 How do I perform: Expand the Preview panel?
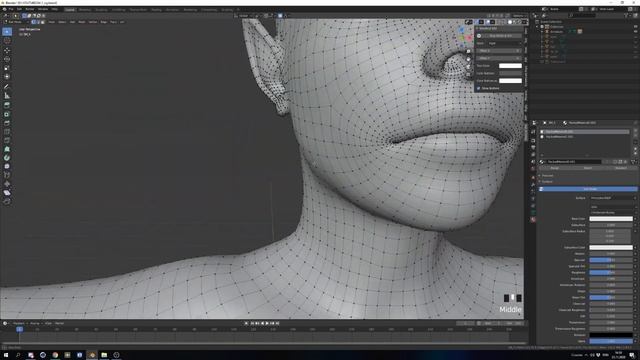pos(547,176)
